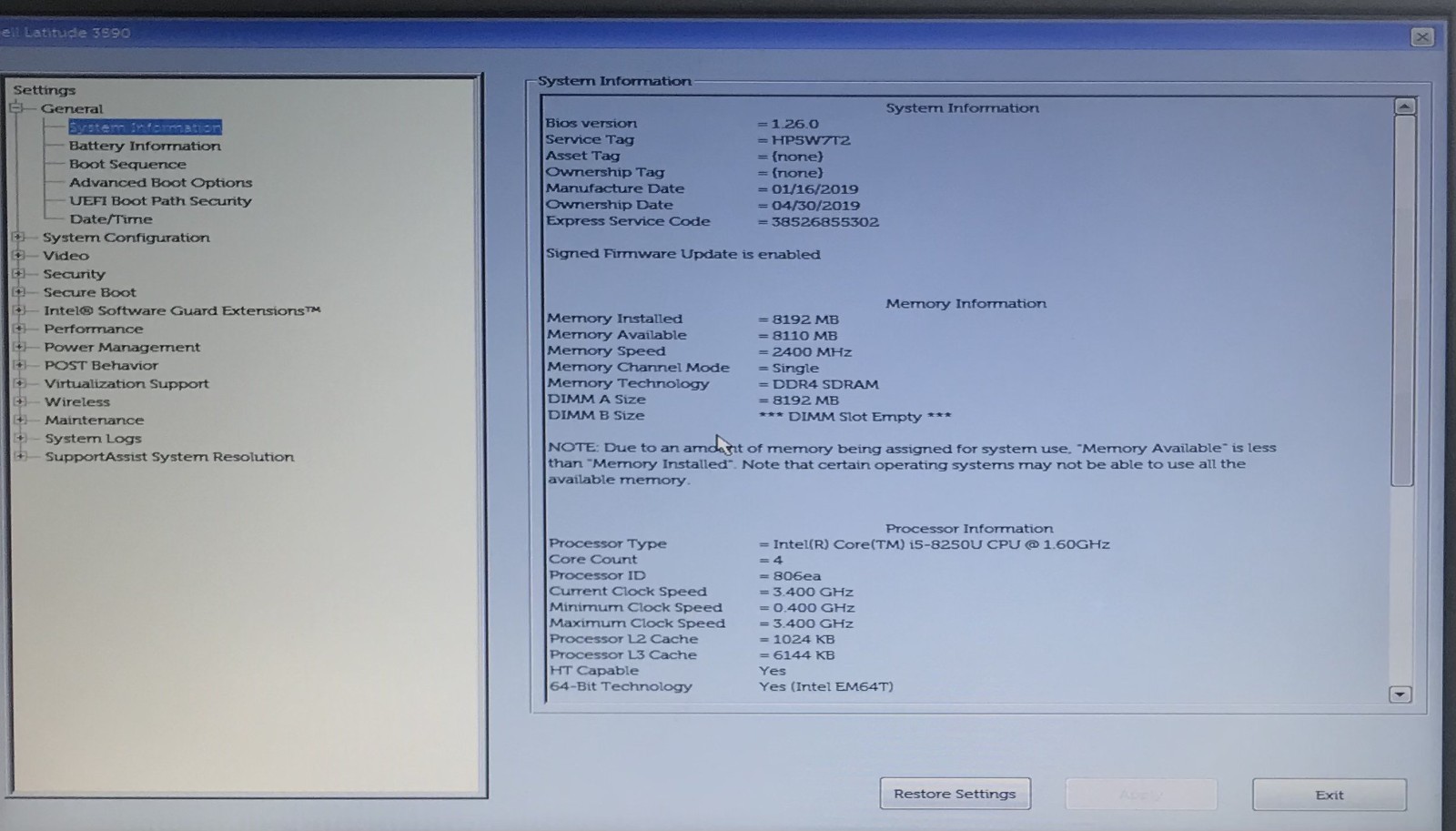Select the Secure Boot label
Viewport: 1456px width, 831px height.
tap(89, 292)
